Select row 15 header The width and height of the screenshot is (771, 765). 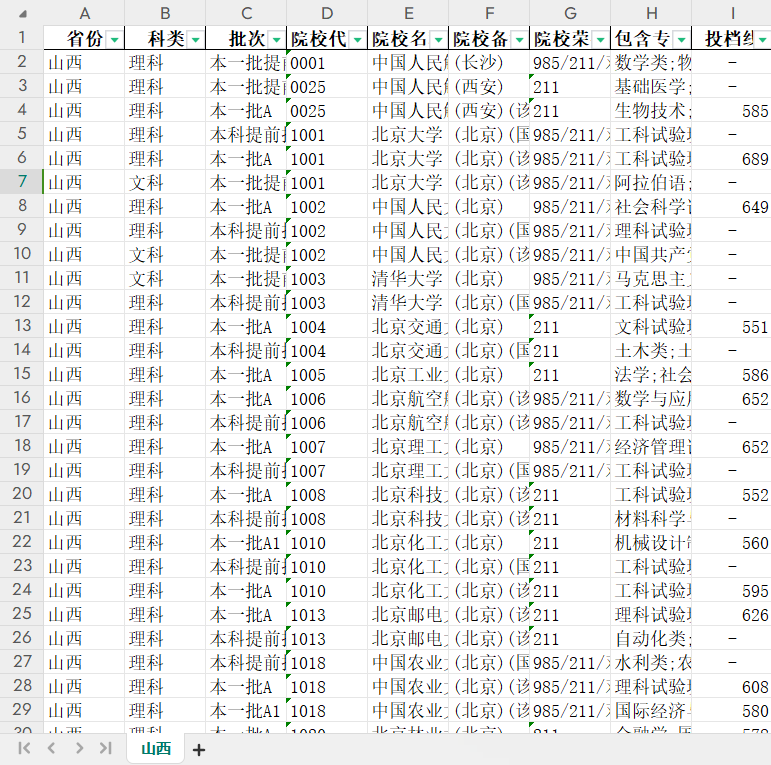(x=22, y=374)
